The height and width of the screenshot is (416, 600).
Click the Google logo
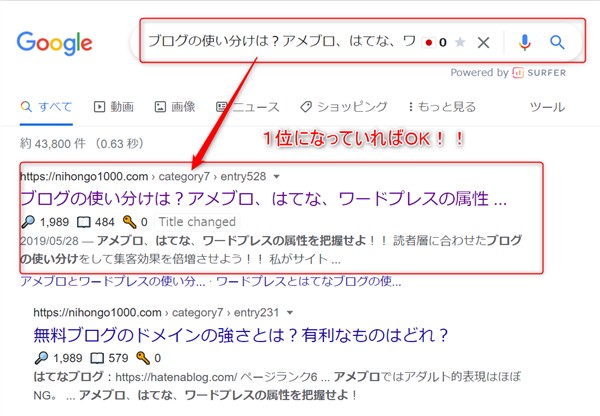tap(54, 43)
